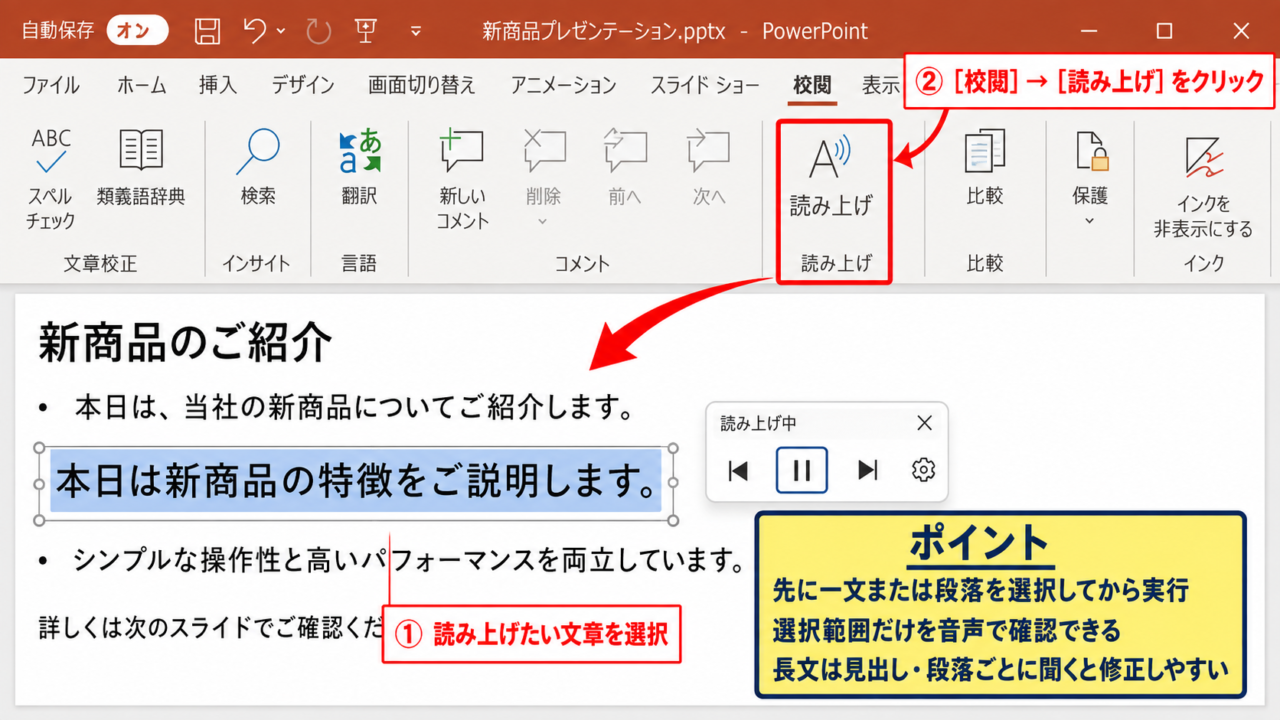Screen dimensions: 1280x720
Task: Go to 次へ next comment
Action: click(x=709, y=166)
